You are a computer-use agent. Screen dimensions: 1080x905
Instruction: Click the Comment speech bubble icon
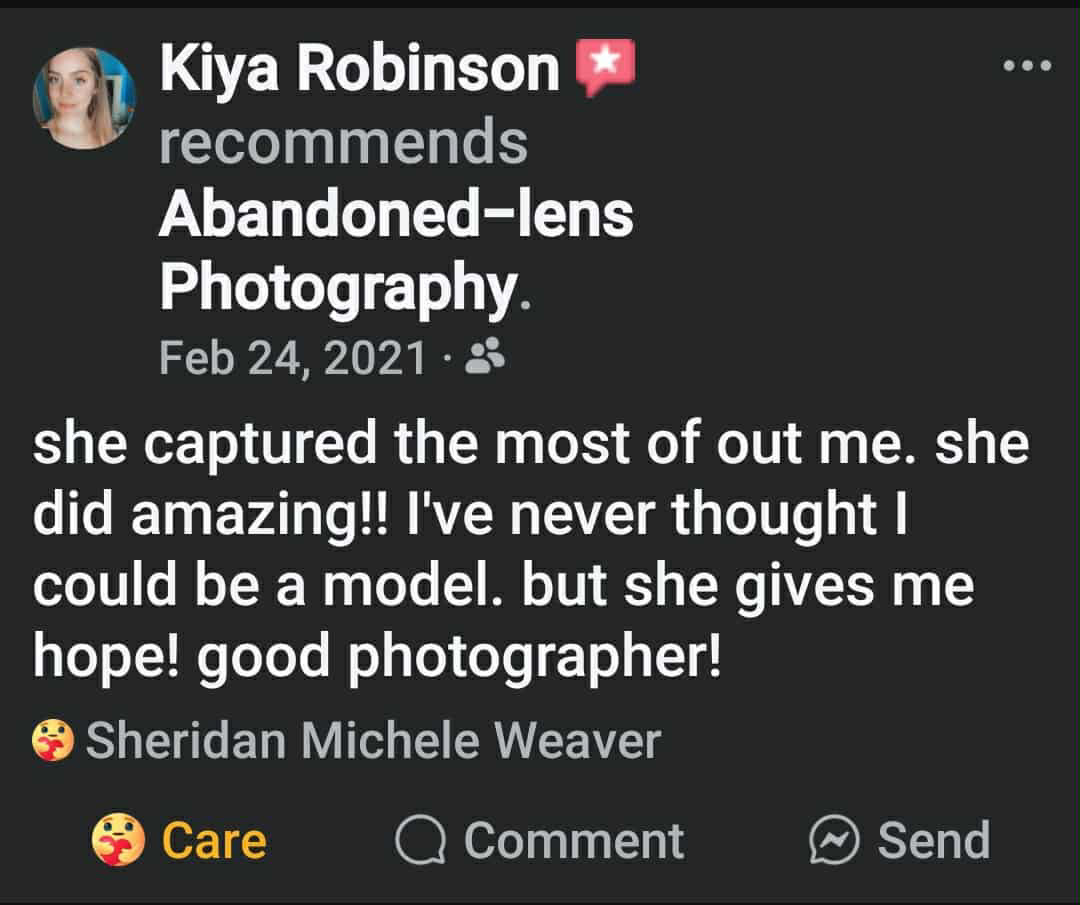click(x=421, y=841)
